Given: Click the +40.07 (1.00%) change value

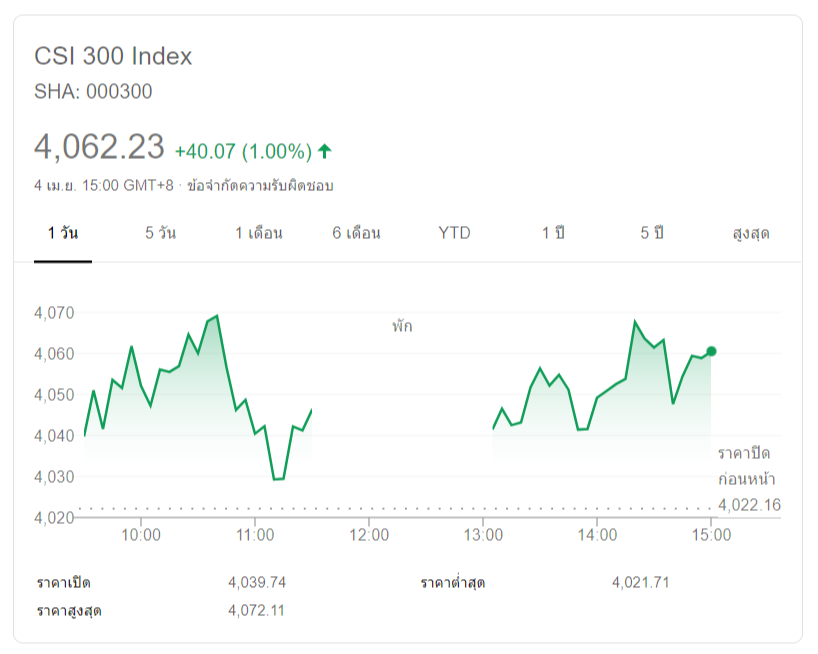Looking at the screenshot, I should 243,152.
